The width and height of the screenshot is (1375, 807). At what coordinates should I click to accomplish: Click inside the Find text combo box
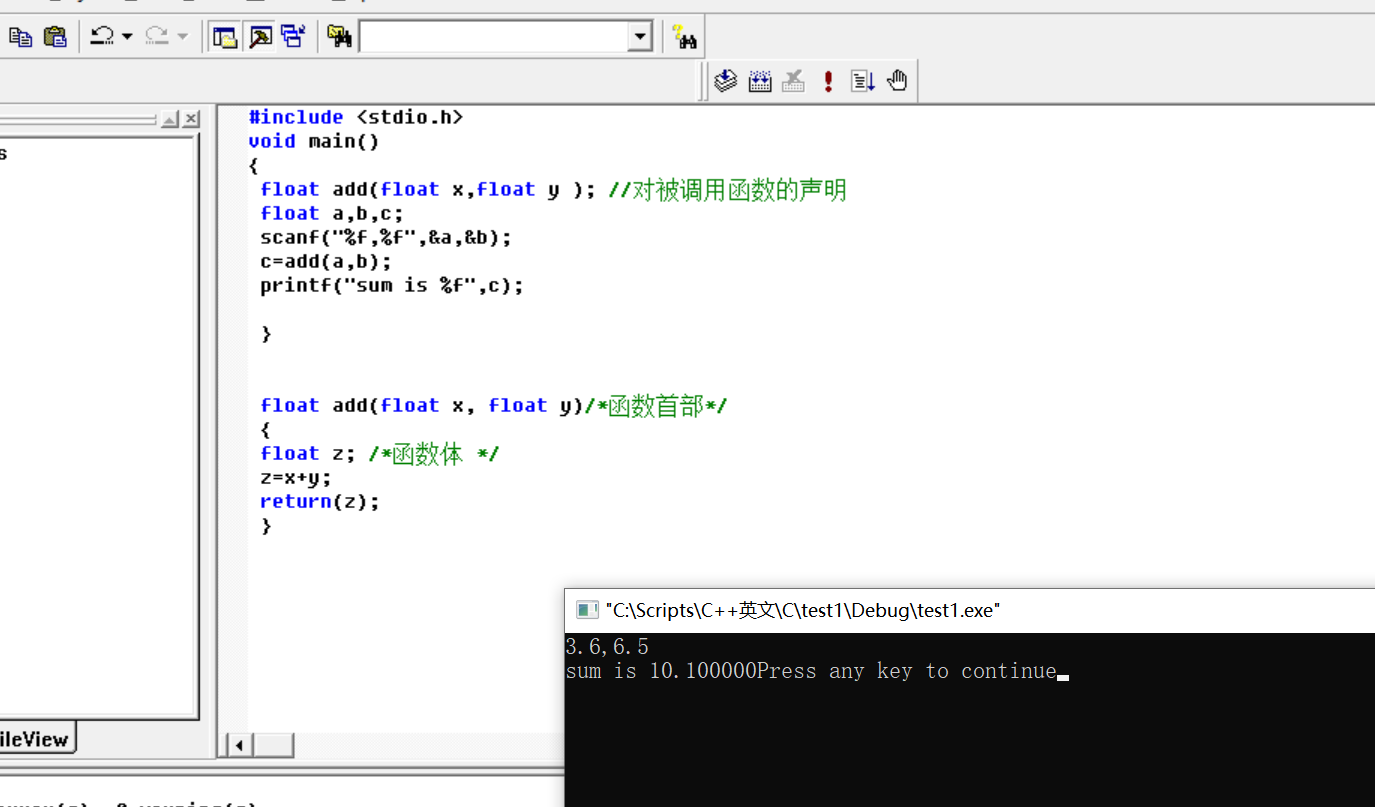click(494, 37)
